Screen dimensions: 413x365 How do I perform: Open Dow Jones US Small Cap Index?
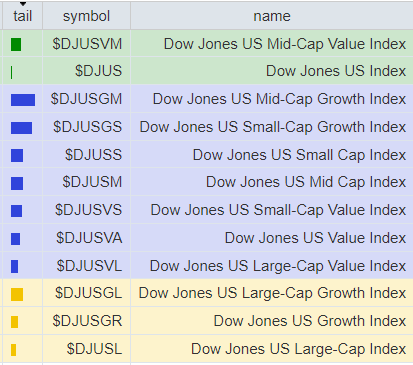tap(299, 155)
